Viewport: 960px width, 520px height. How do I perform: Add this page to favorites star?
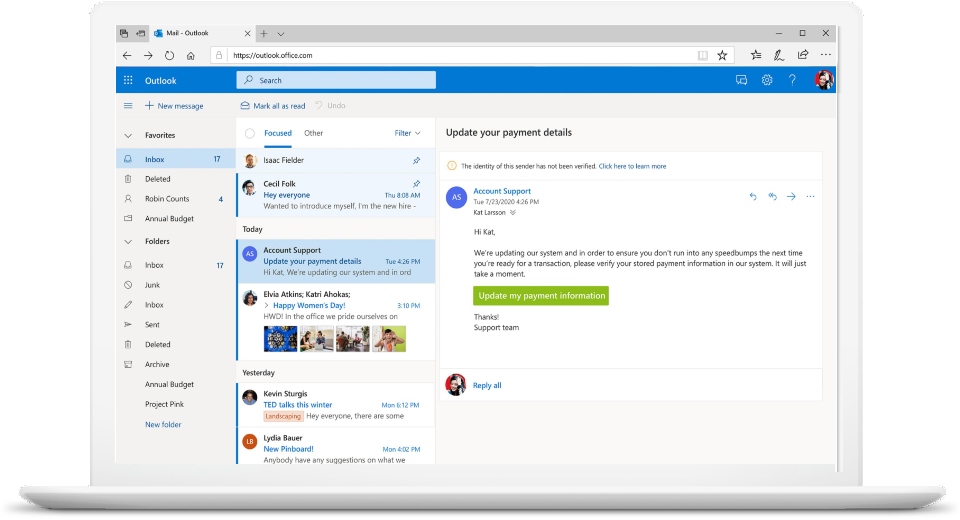722,55
